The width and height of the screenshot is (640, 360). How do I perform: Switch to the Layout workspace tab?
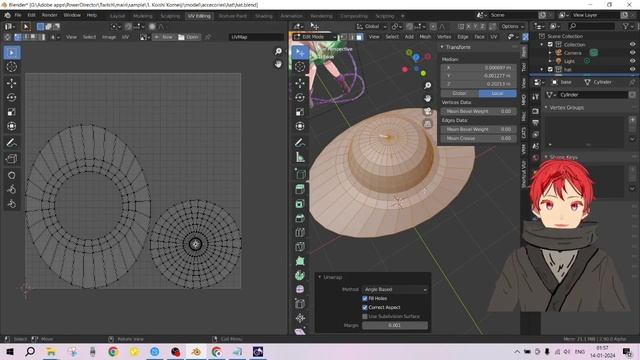(118, 16)
